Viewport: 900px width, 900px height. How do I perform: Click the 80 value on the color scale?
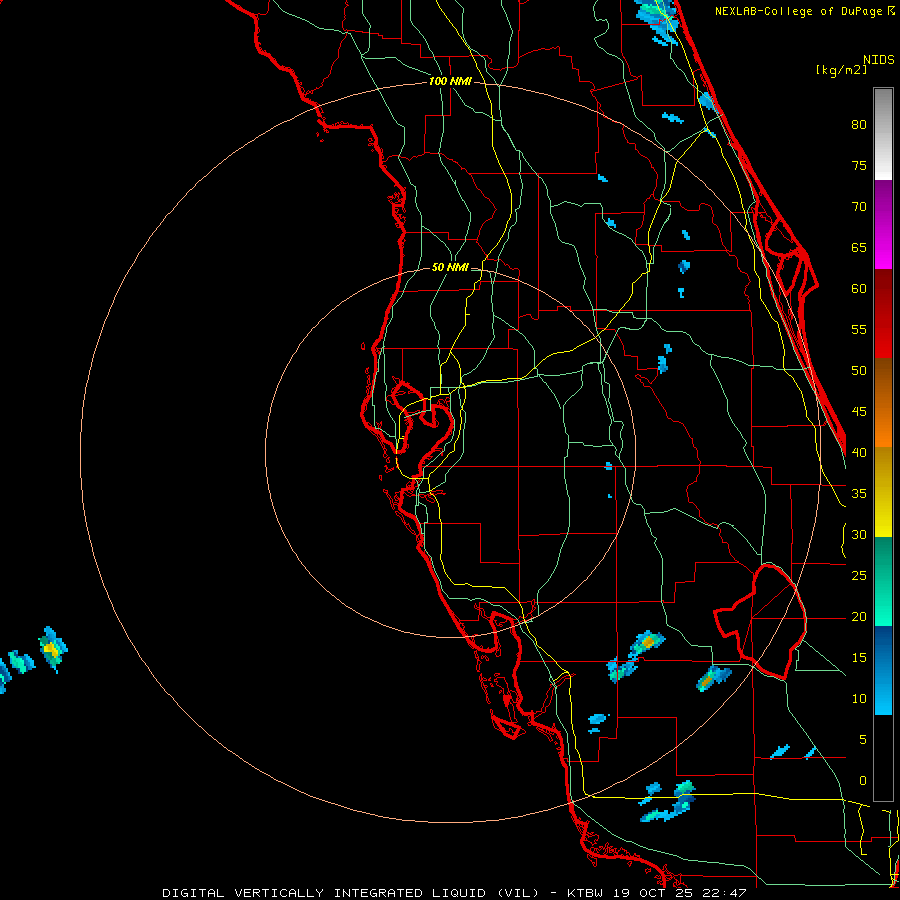coord(859,125)
